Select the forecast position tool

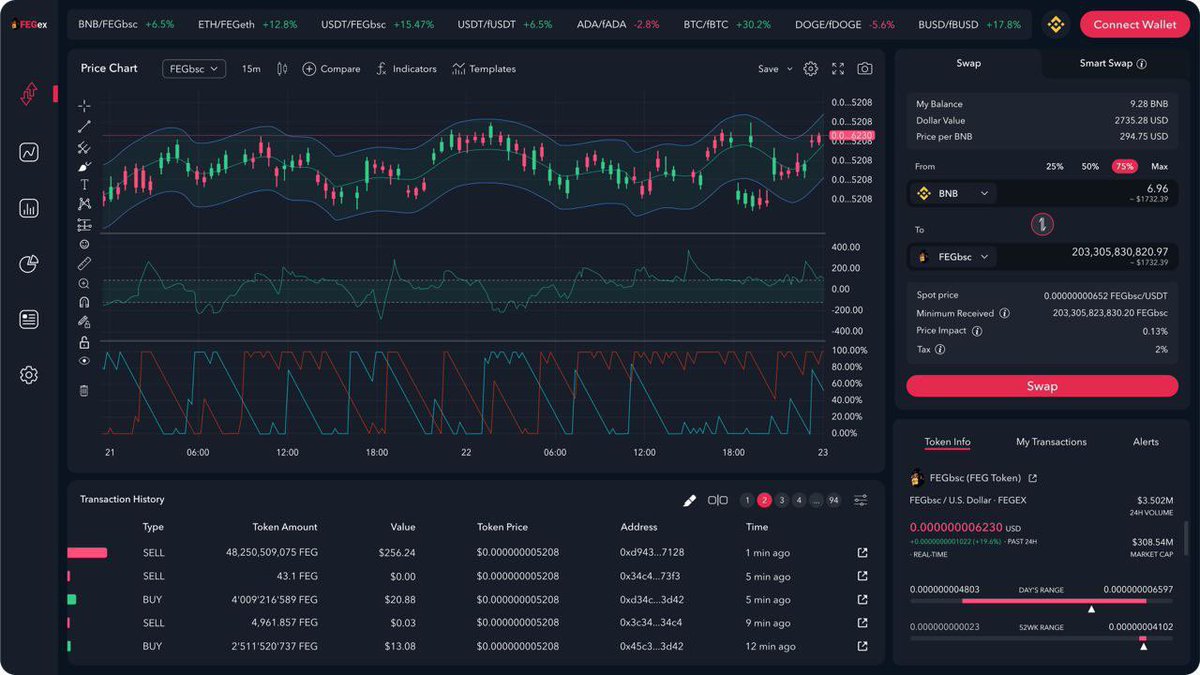click(84, 225)
